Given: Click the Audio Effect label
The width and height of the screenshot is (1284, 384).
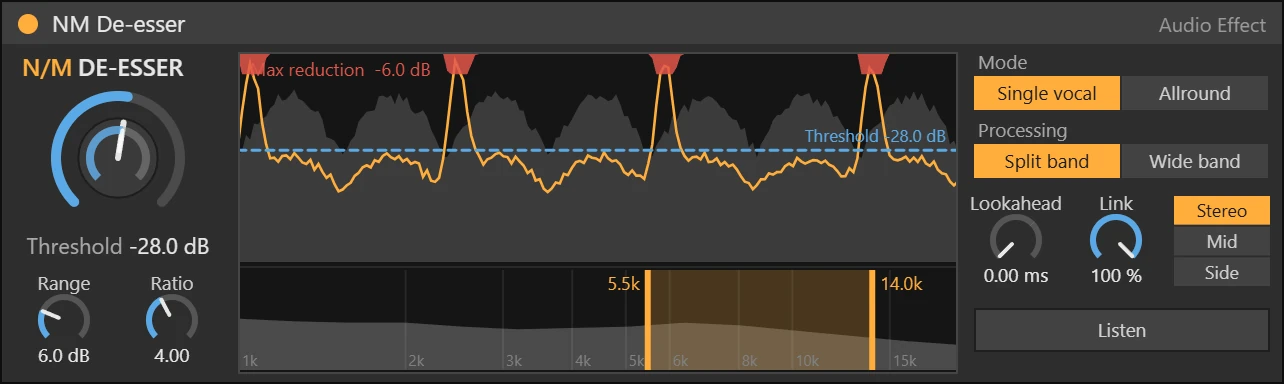Looking at the screenshot, I should click(x=1212, y=25).
